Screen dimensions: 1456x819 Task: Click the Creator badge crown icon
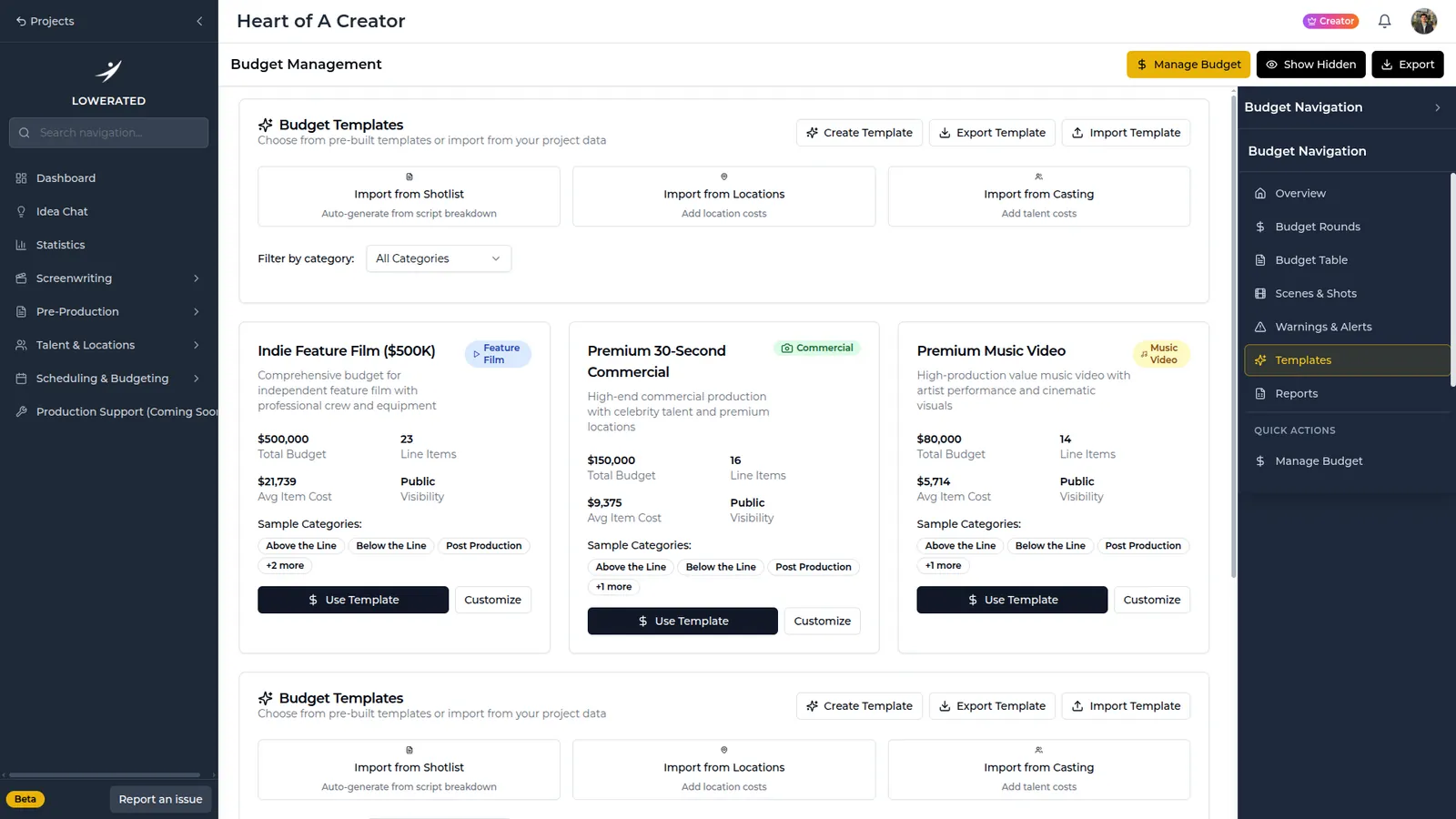tap(1311, 21)
